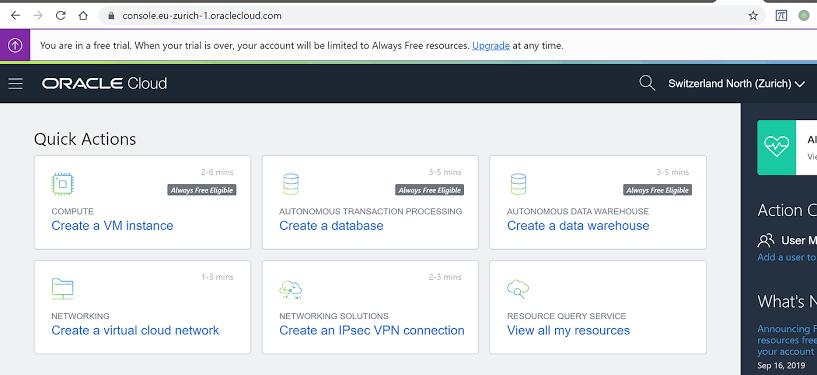The width and height of the screenshot is (817, 375).
Task: Click the Oracle Cloud logo
Action: coord(104,83)
